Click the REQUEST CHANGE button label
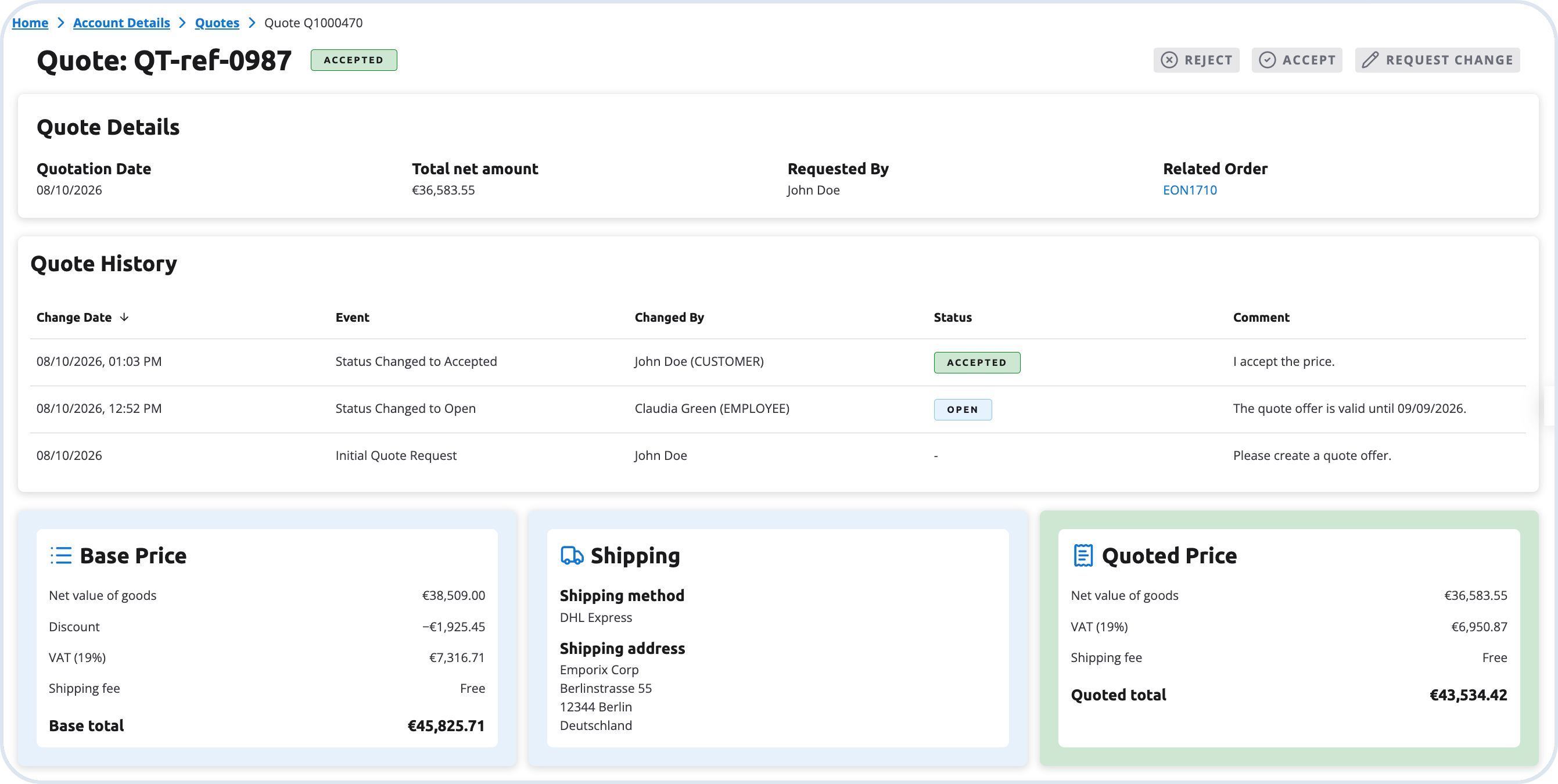 click(x=1449, y=60)
